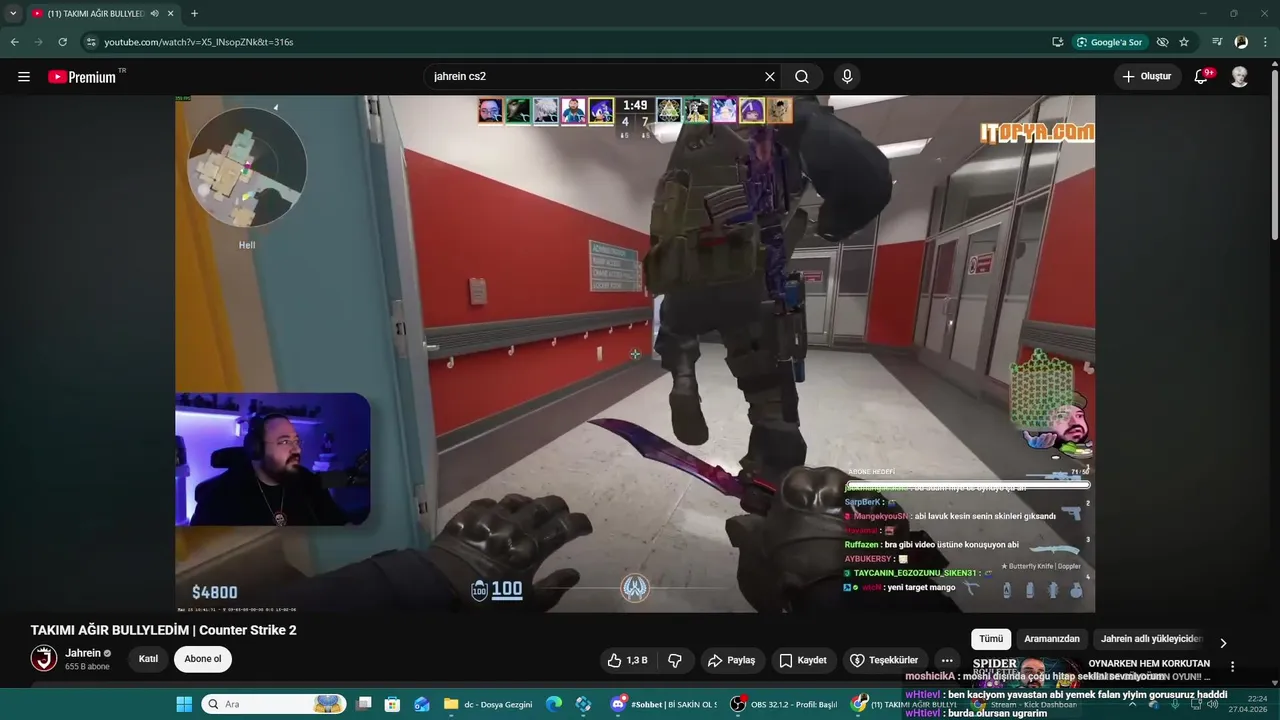Open YouTube notifications bell
1280x720 pixels.
click(x=1202, y=76)
